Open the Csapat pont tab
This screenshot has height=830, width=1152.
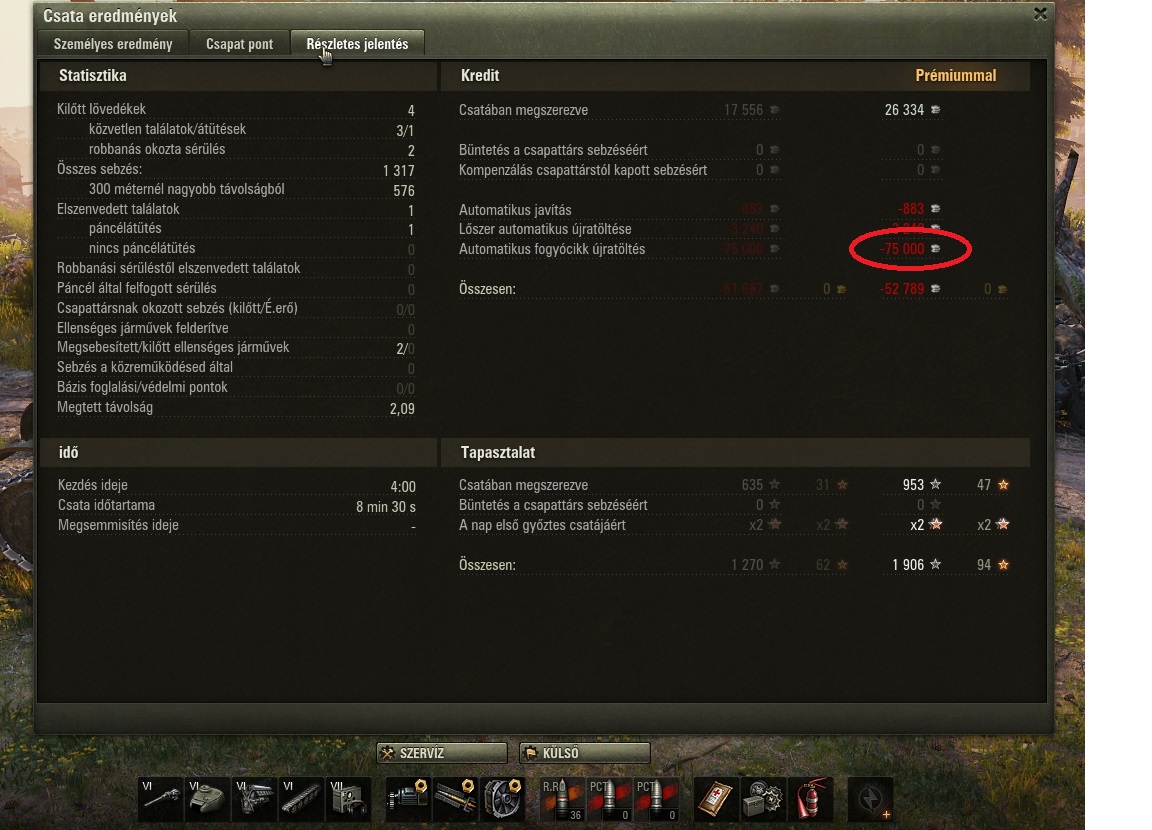(240, 44)
